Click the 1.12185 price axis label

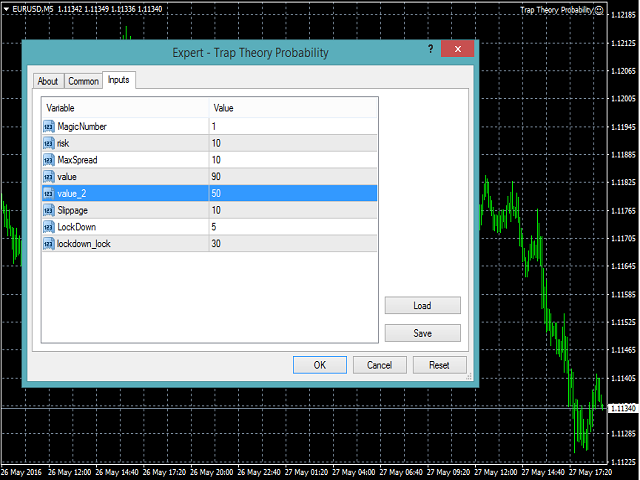[624, 15]
